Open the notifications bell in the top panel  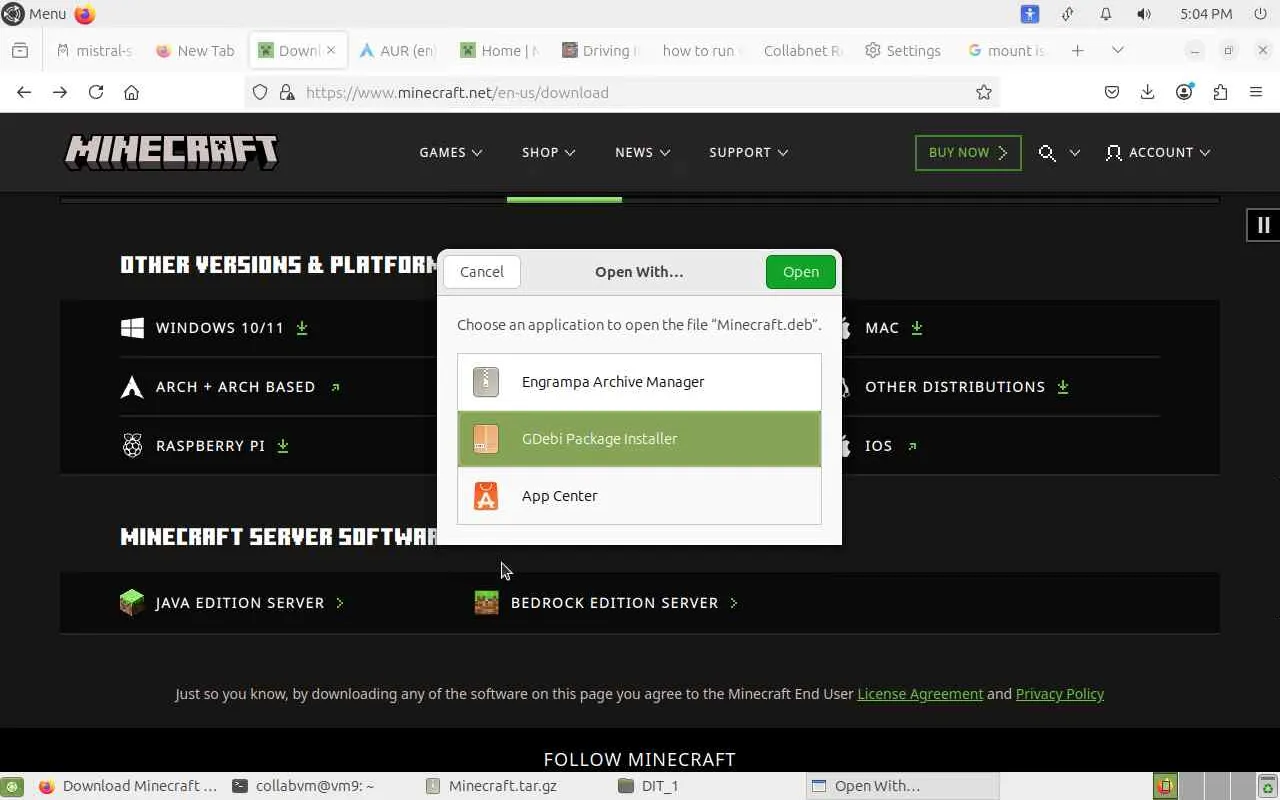click(1106, 14)
